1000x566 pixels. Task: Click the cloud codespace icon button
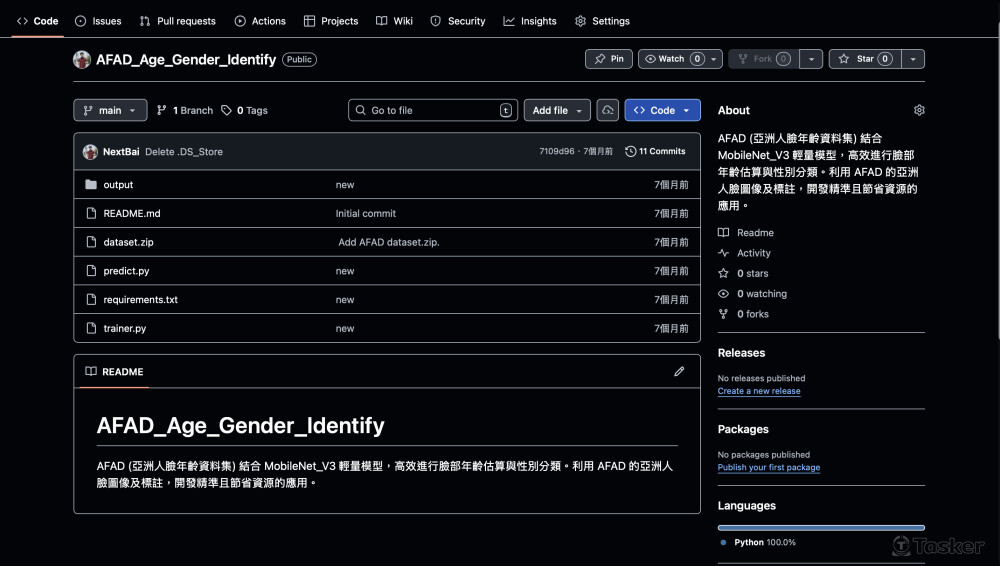coord(608,110)
